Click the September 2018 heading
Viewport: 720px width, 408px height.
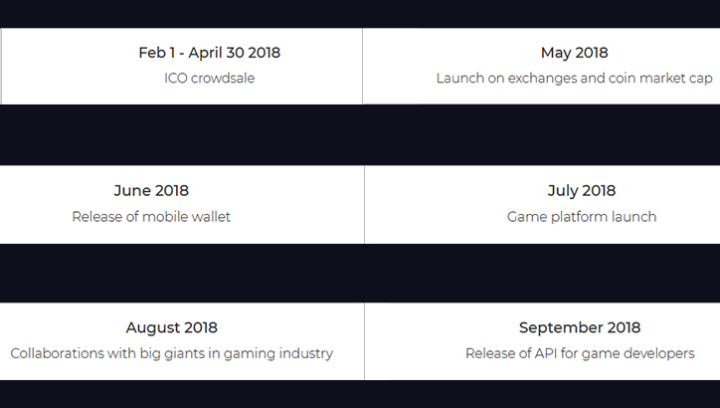[580, 328]
